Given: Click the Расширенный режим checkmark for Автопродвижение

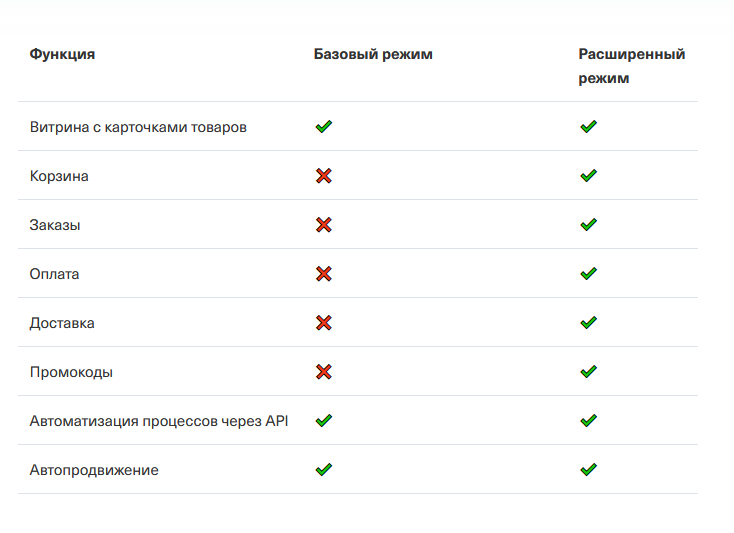Looking at the screenshot, I should tap(588, 470).
